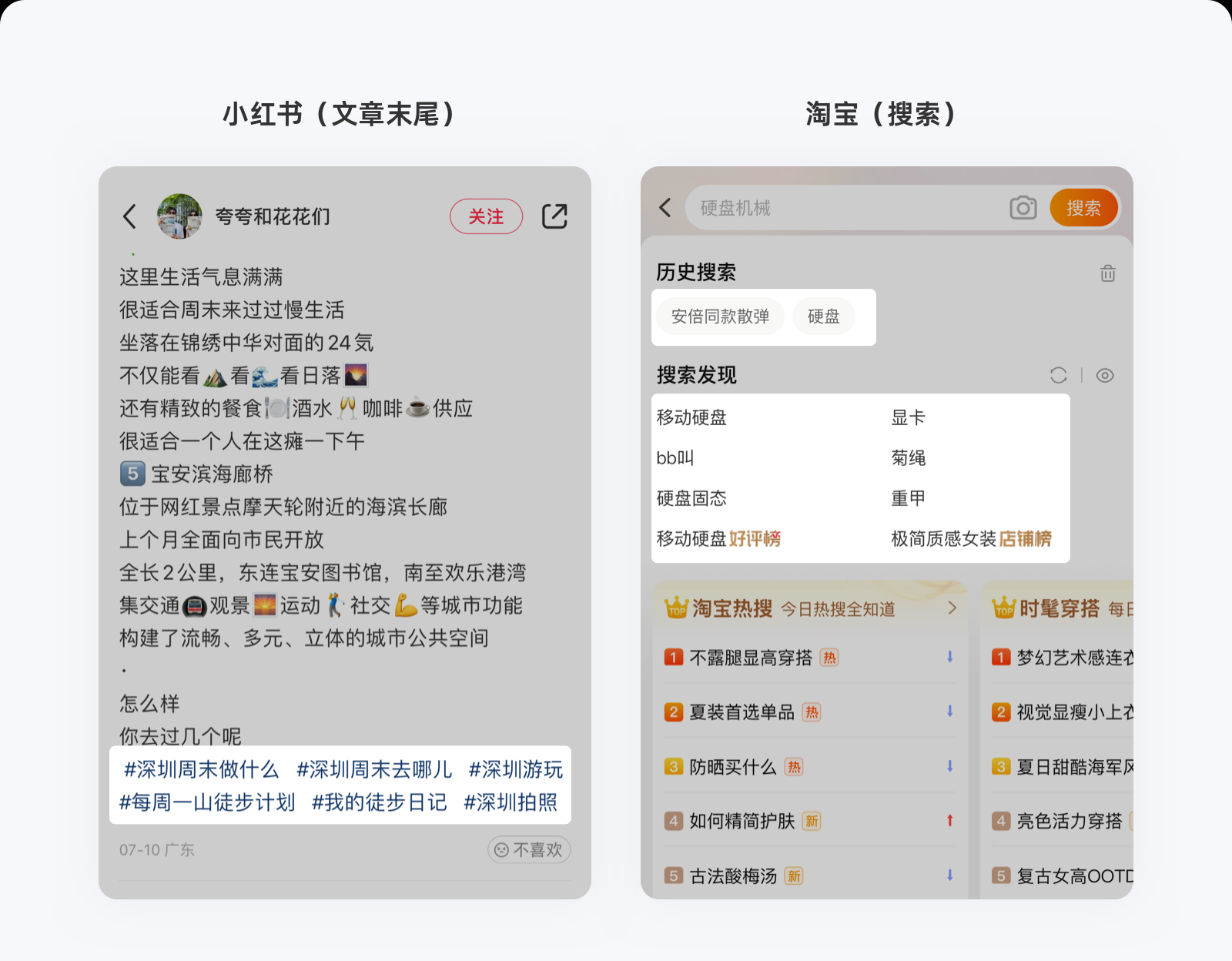Select history tag 硬盘

click(823, 316)
